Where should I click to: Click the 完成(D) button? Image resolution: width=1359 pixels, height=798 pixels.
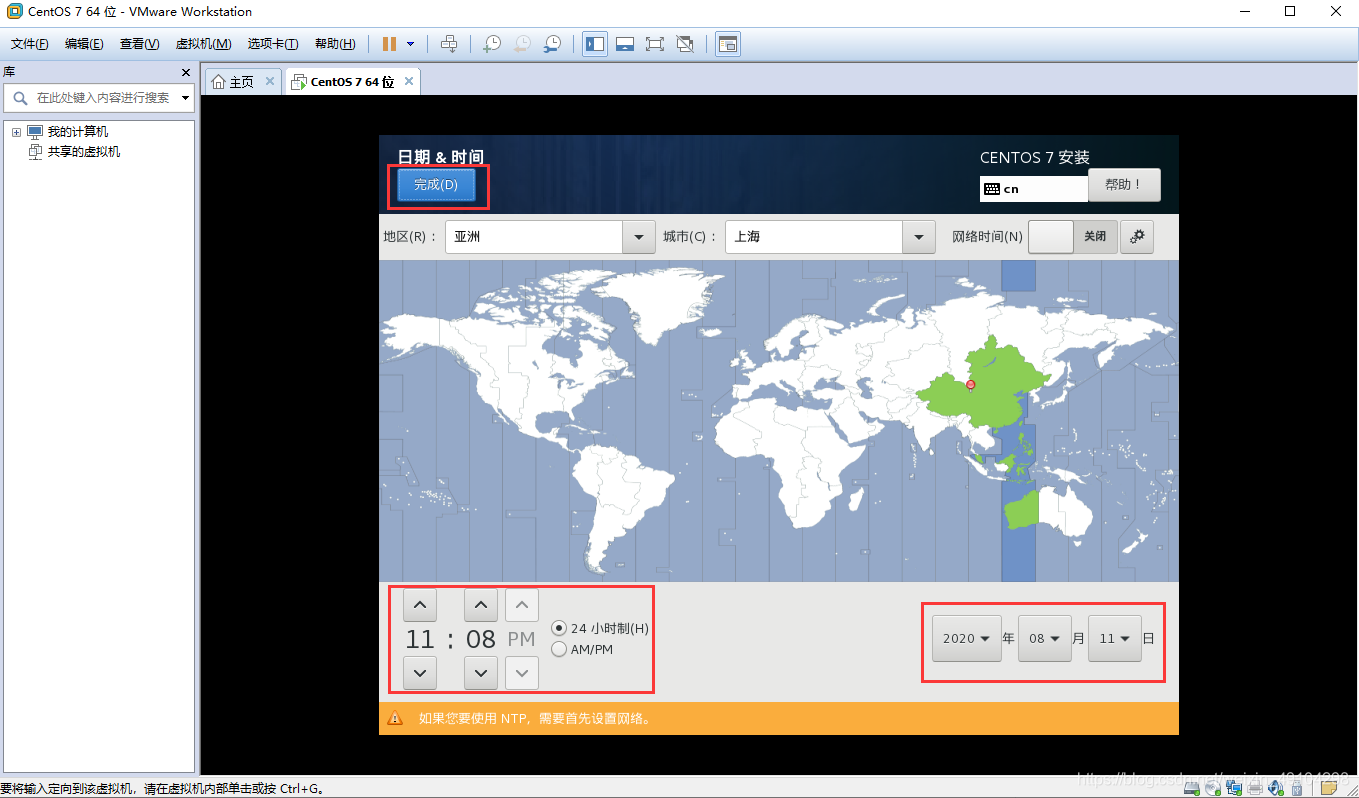[x=436, y=185]
